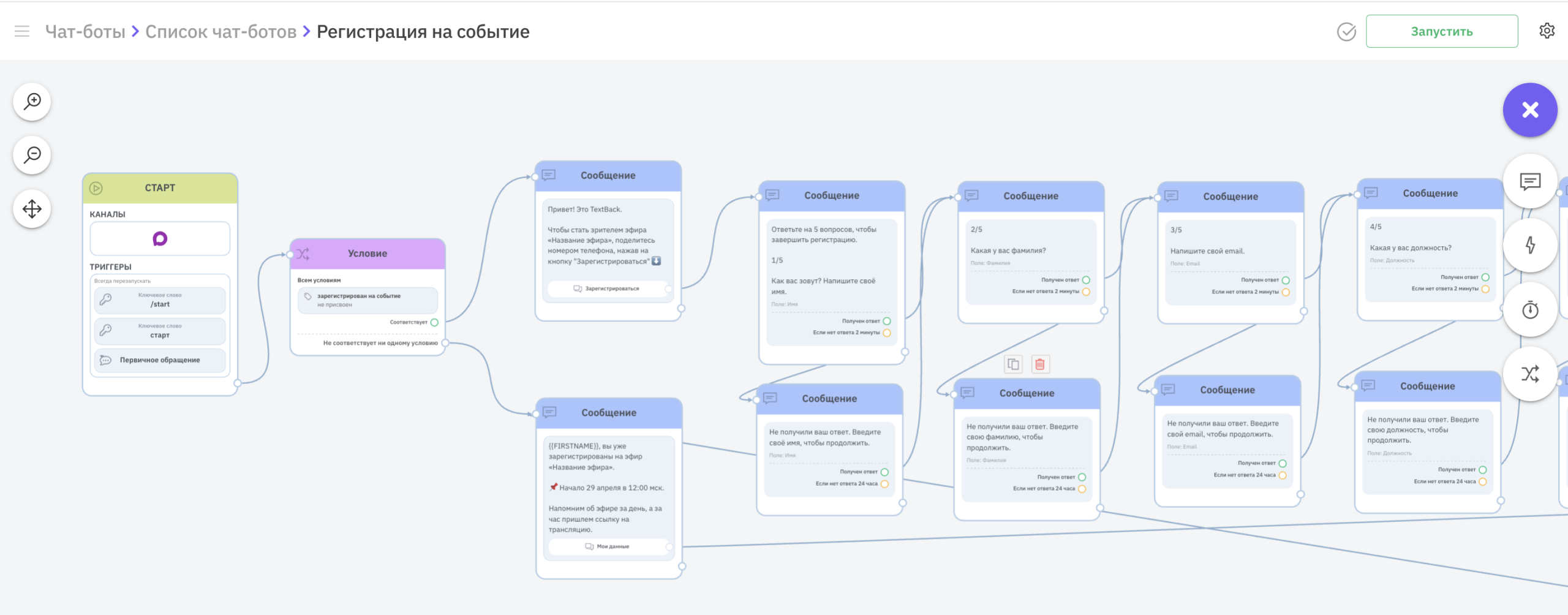Select the старт keyword trigger
Screen dimensions: 1568x615
point(160,331)
